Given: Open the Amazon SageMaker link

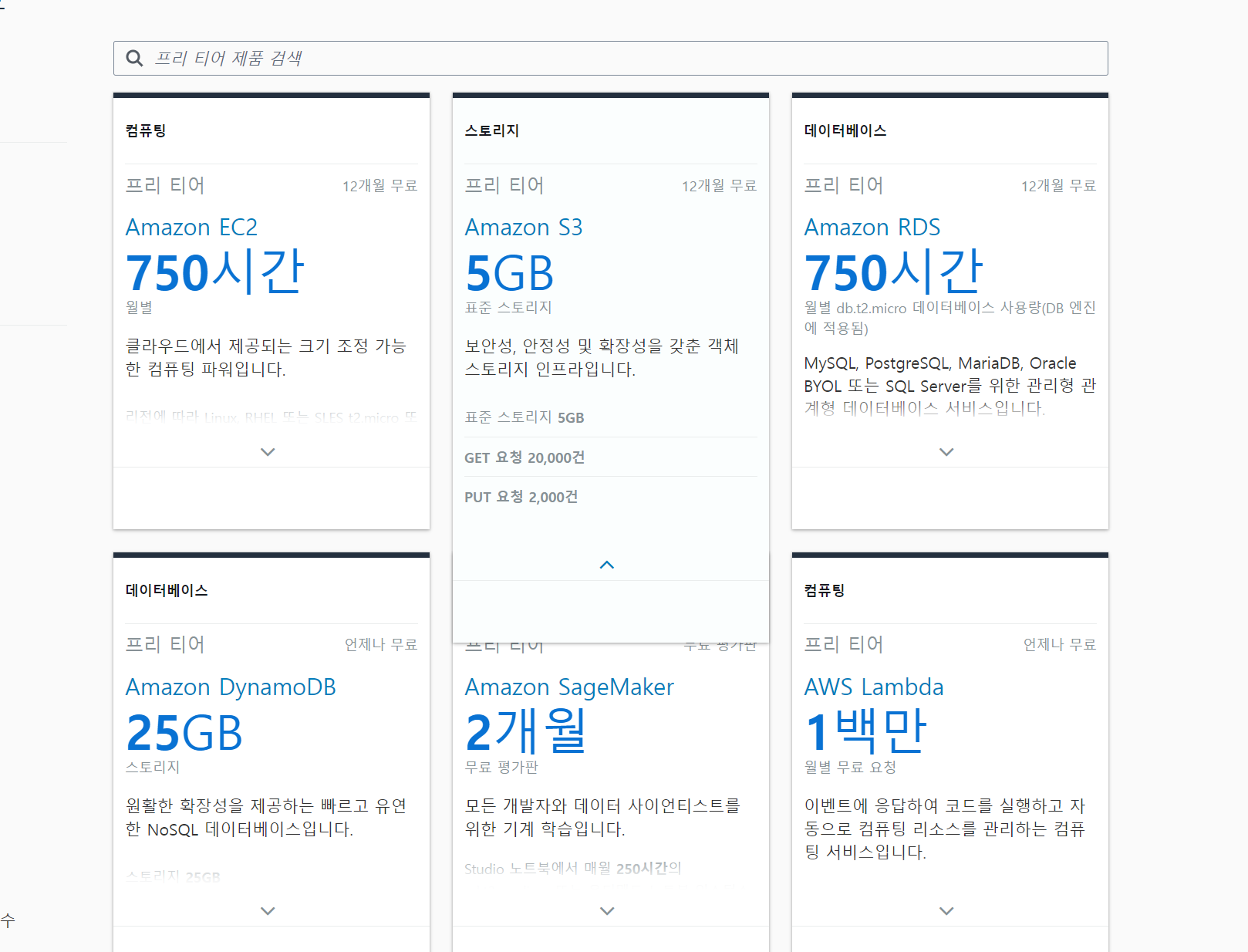Looking at the screenshot, I should (569, 687).
